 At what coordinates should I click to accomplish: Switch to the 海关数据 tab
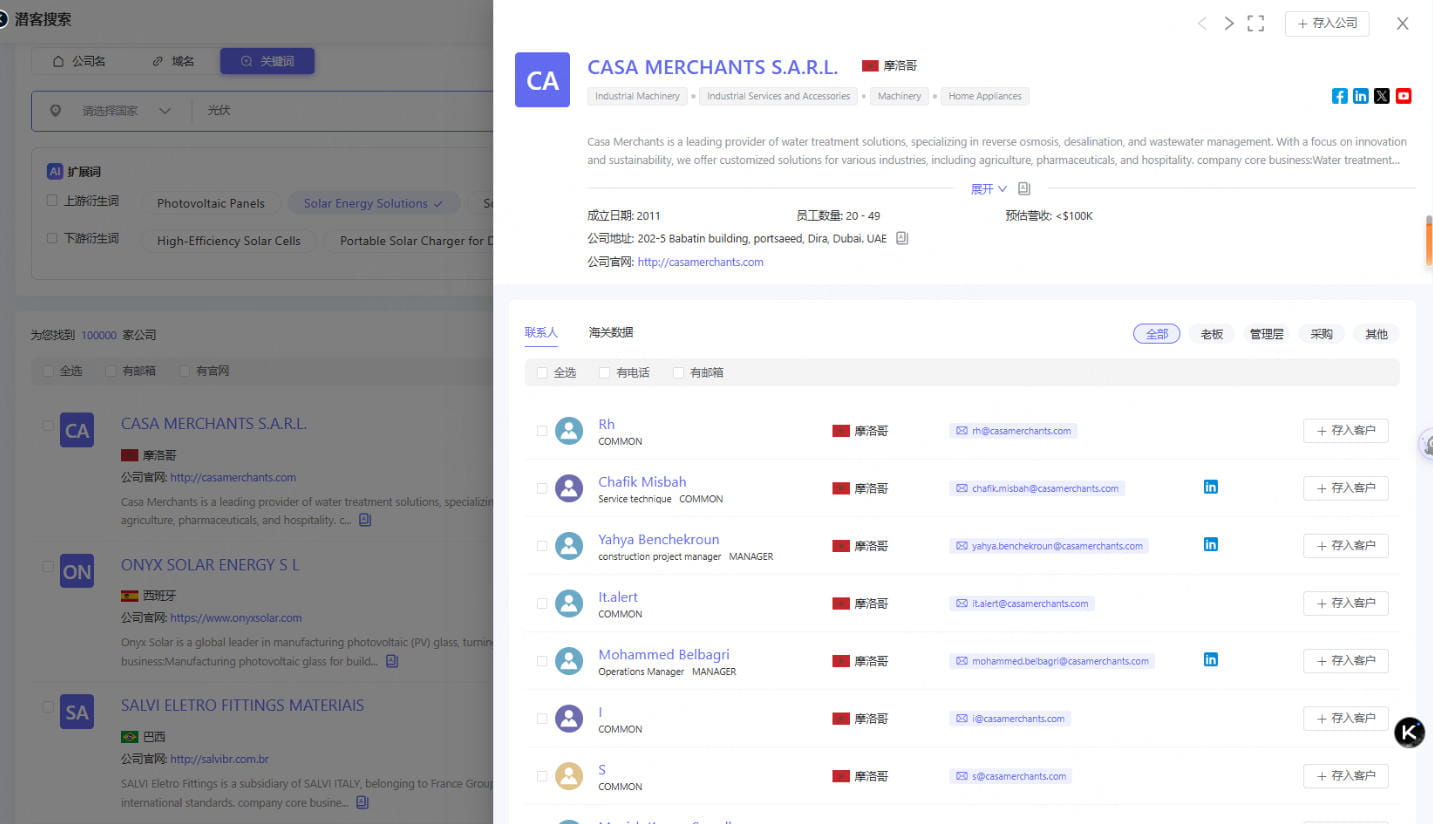point(611,332)
